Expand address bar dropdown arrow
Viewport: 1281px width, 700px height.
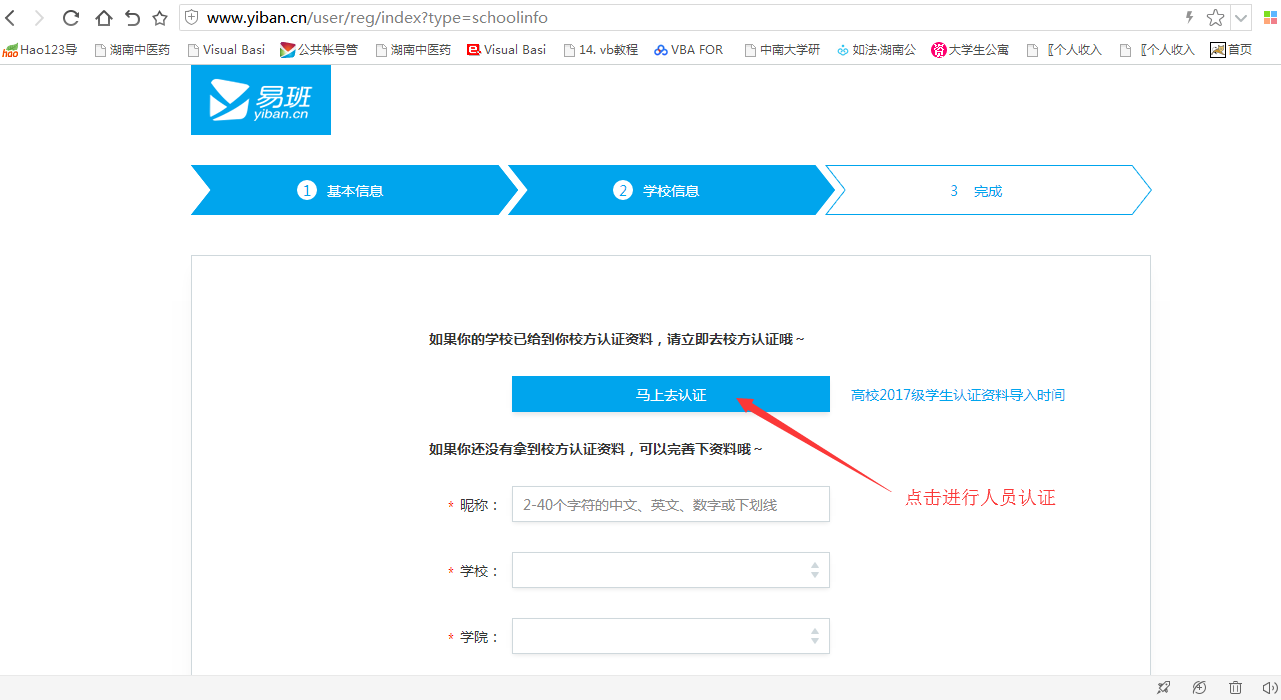(1241, 18)
